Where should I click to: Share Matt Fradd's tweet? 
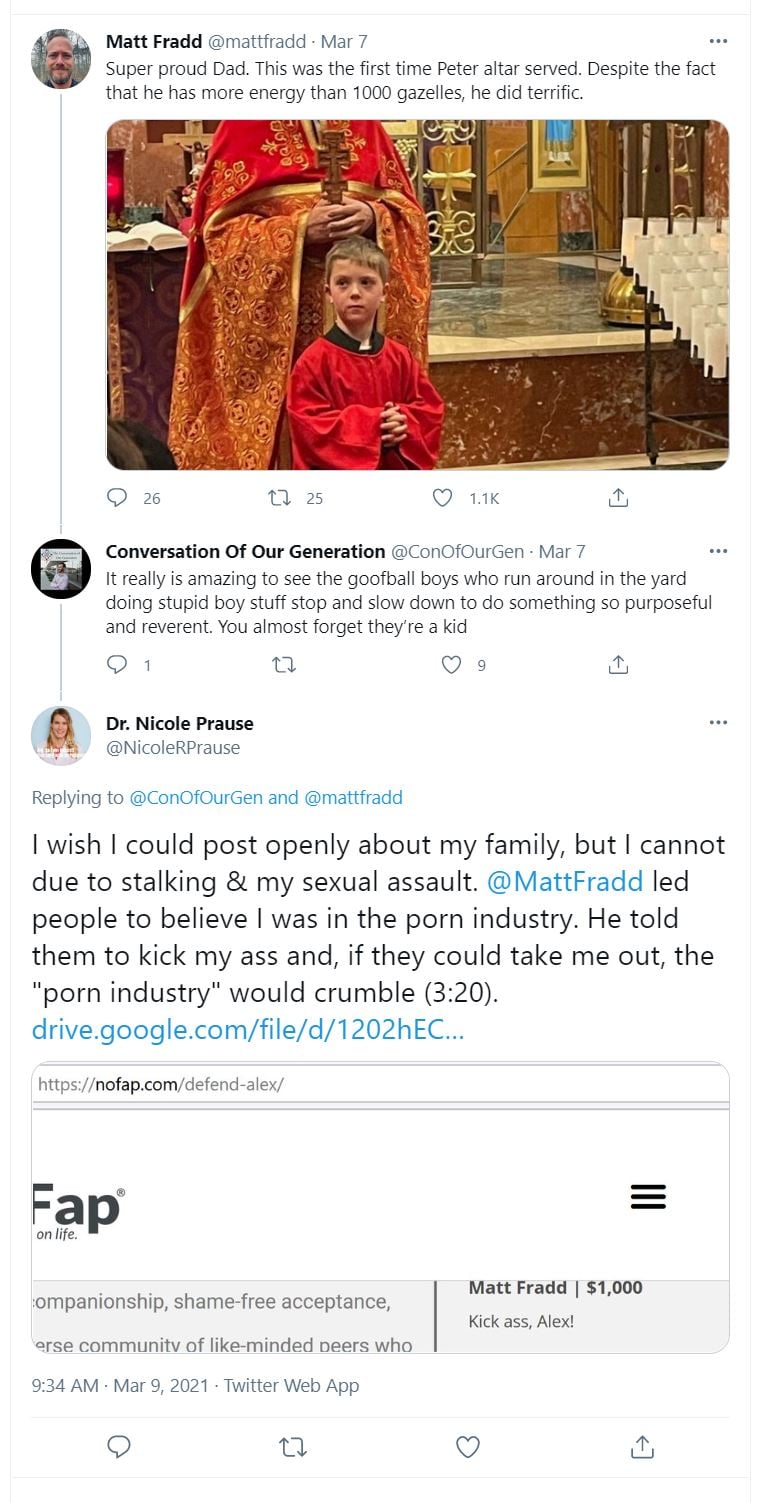tap(619, 497)
